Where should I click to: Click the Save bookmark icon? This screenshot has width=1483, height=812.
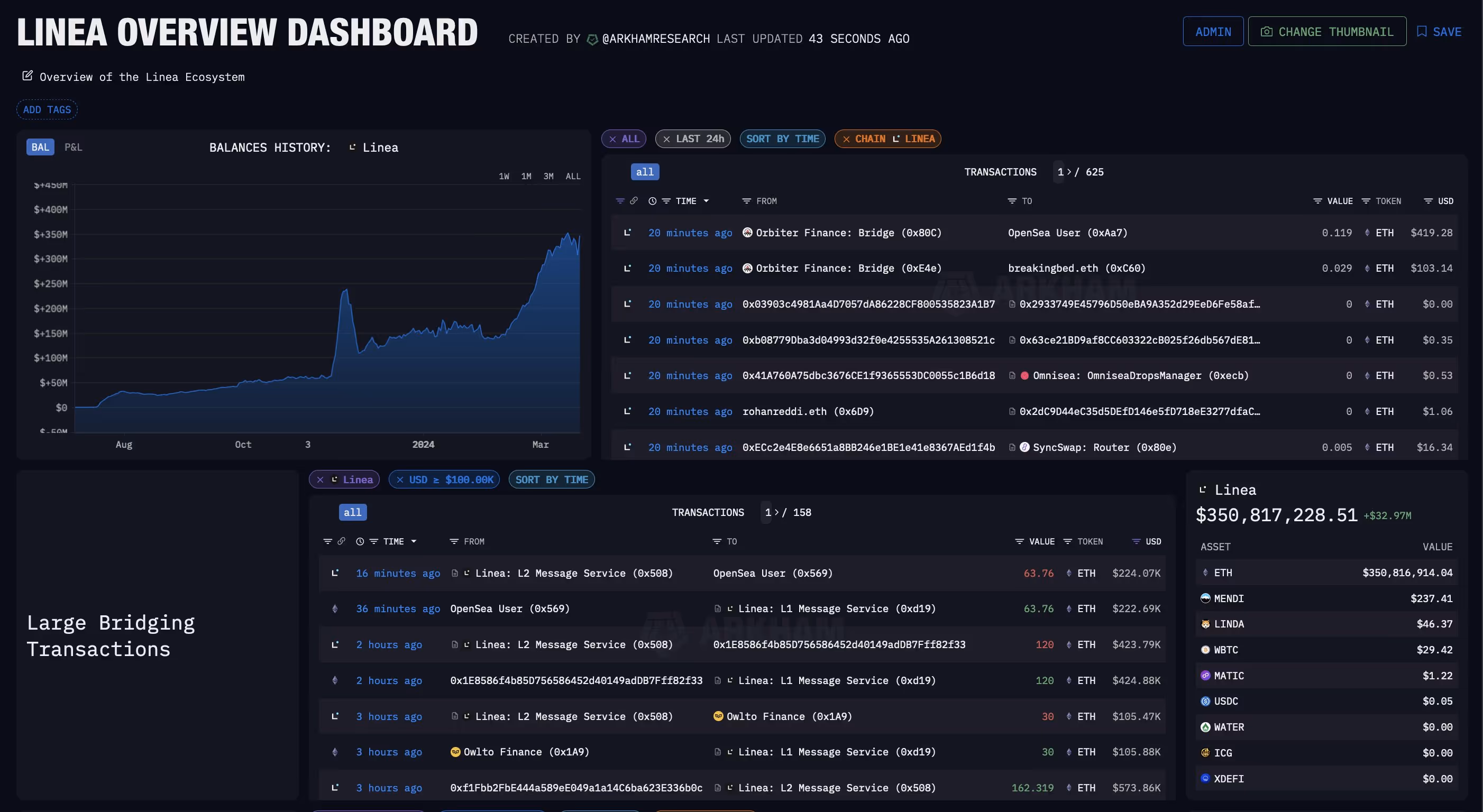pos(1422,32)
